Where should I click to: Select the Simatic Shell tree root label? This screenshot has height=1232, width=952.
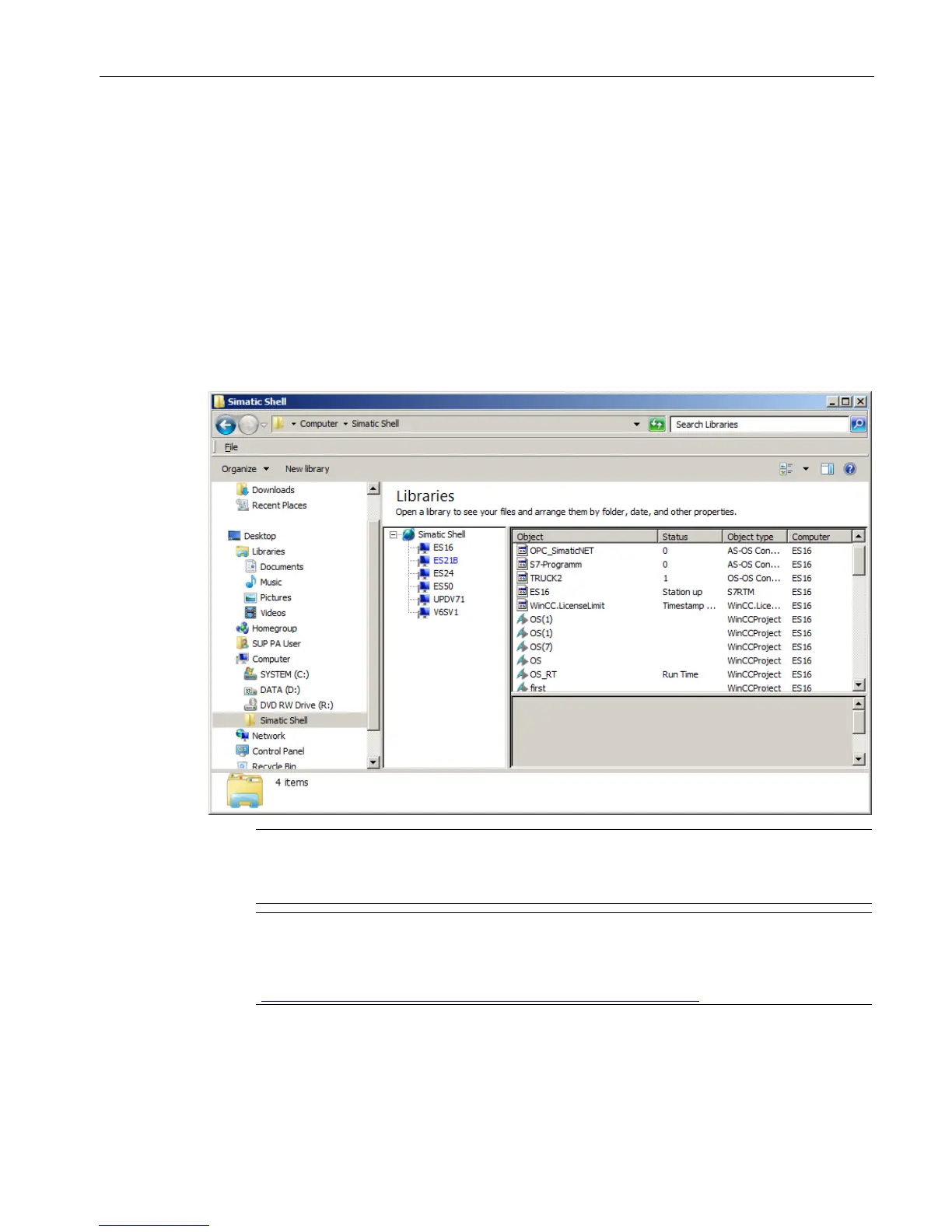442,534
